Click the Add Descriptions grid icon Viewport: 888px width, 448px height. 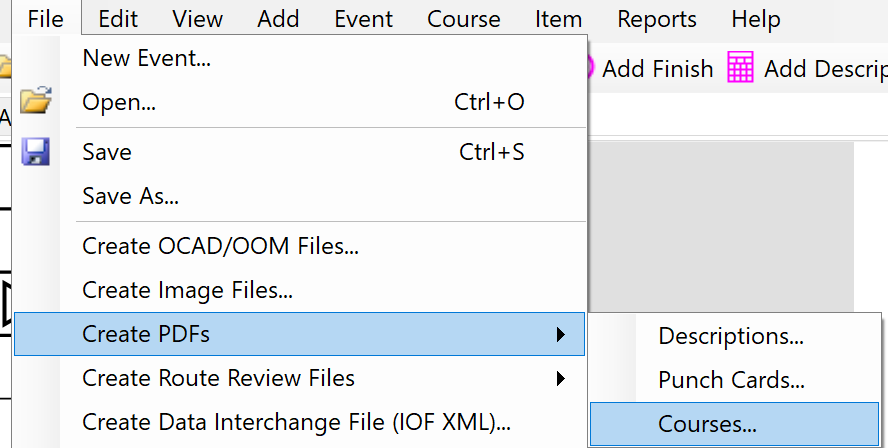(741, 68)
